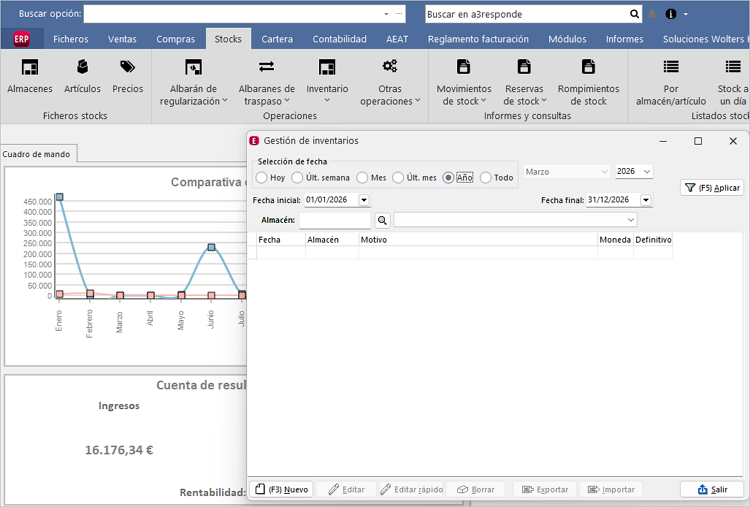
Task: Open the Fecha inicial calendar dropdown
Action: click(x=364, y=200)
